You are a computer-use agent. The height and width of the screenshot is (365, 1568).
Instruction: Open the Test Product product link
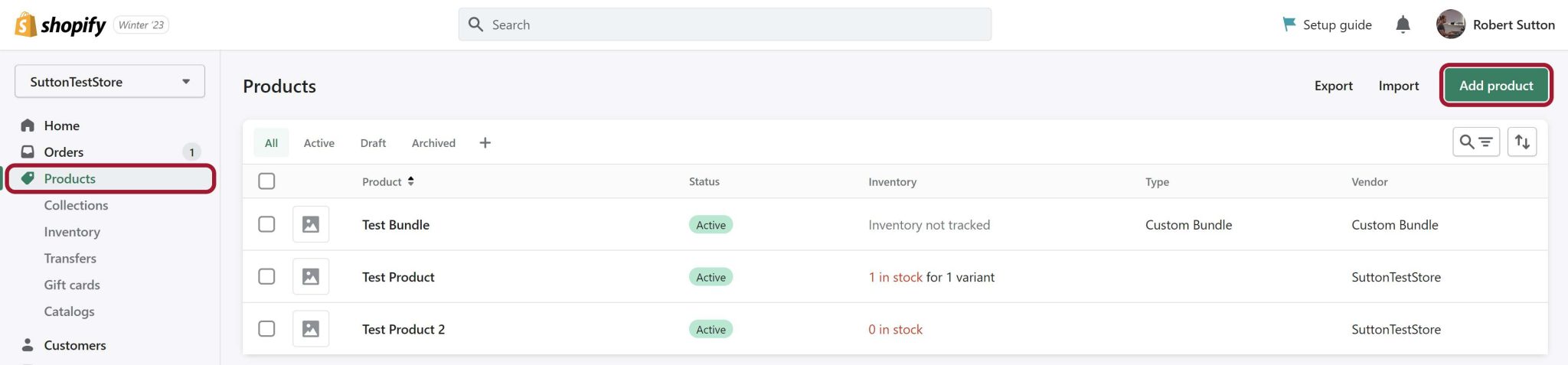click(398, 276)
